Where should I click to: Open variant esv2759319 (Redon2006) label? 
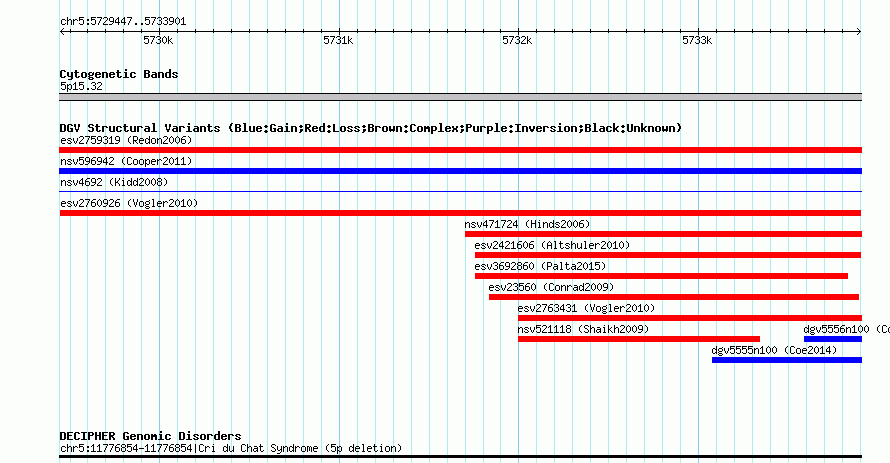(x=126, y=140)
